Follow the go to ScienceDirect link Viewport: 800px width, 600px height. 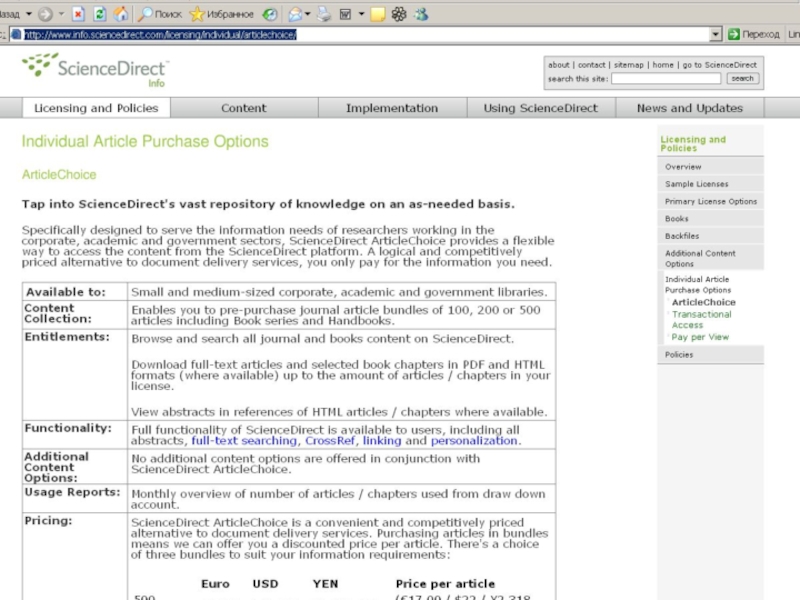[719, 65]
